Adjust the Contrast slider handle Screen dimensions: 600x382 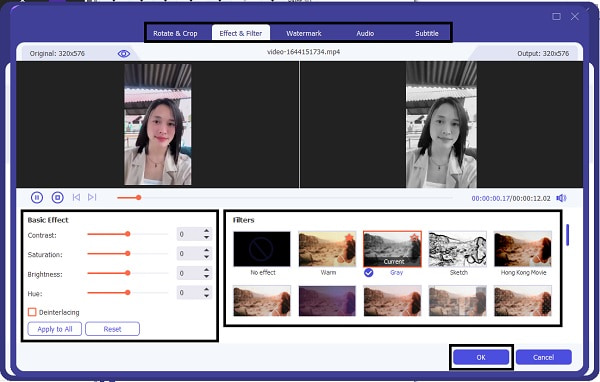click(128, 234)
